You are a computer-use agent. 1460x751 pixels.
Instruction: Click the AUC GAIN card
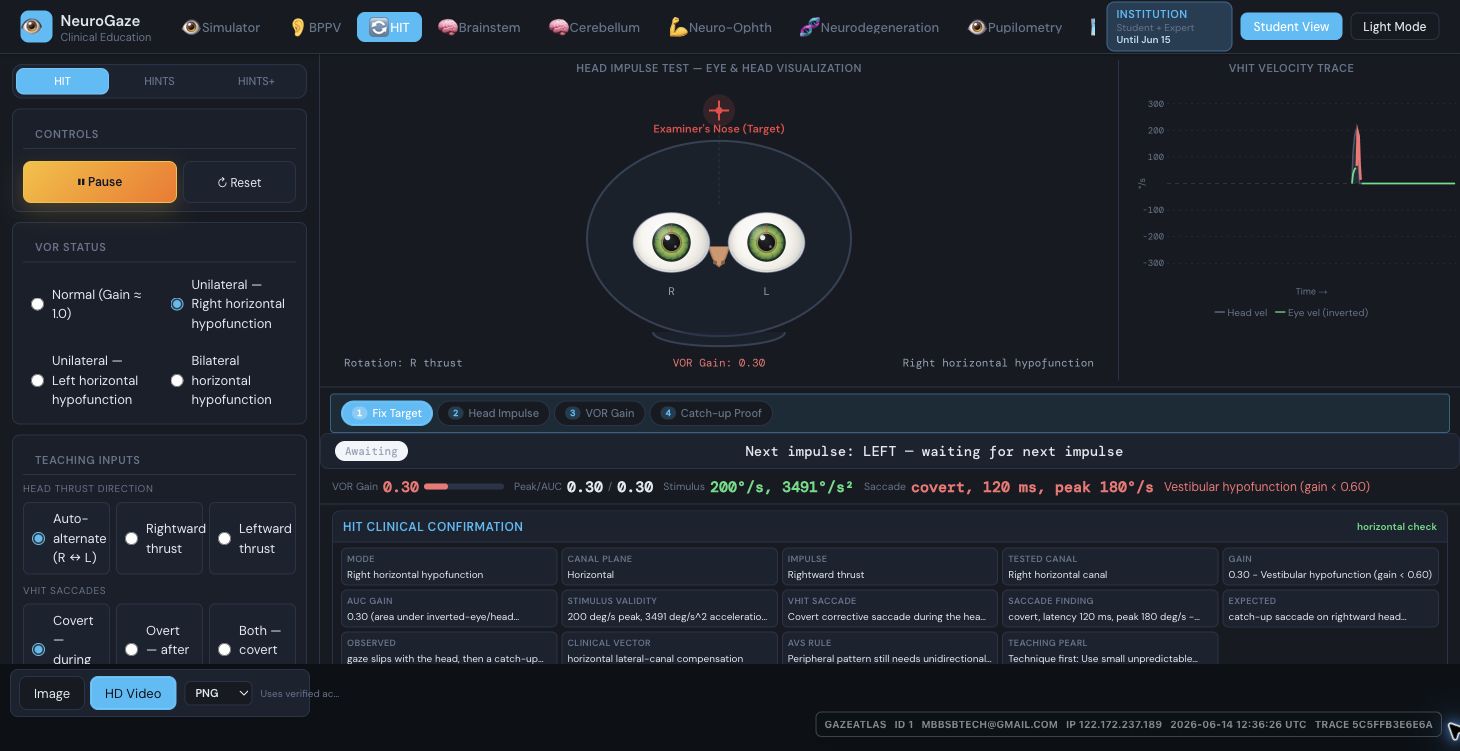coord(449,609)
